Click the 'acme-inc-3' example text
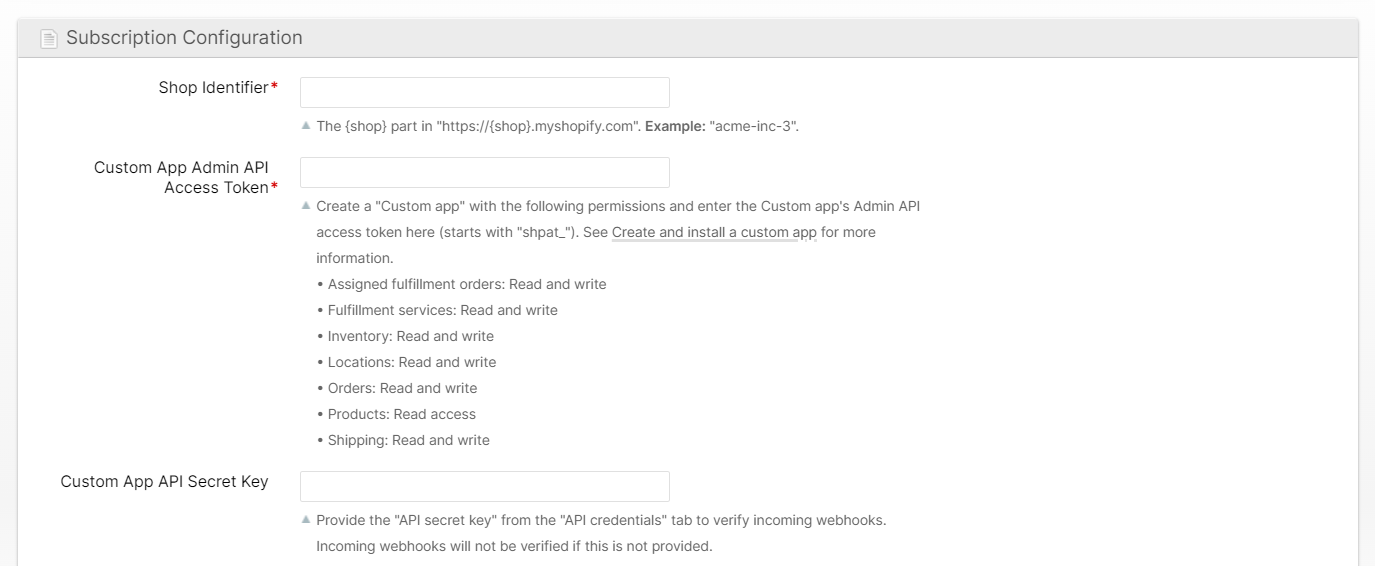 click(x=753, y=127)
